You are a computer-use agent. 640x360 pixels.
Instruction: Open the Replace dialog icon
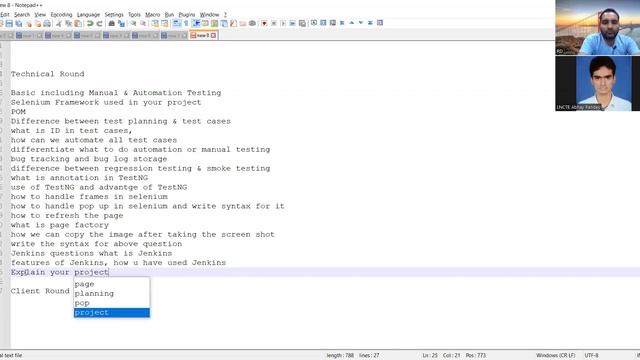(121, 23)
